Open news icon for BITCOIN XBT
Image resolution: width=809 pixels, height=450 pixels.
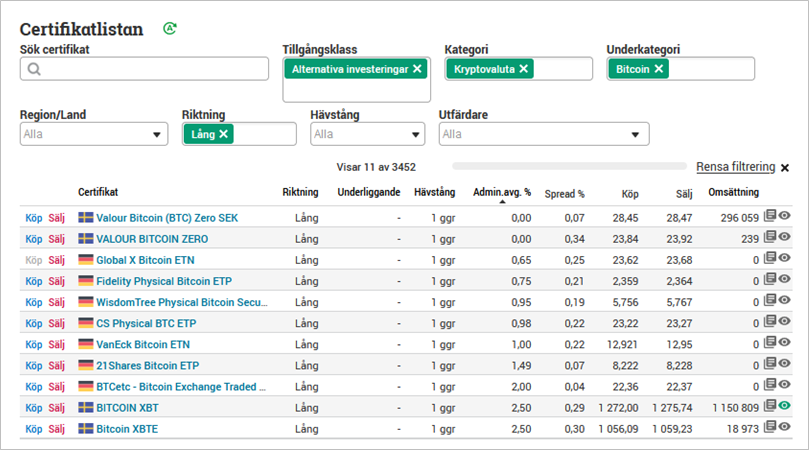770,406
